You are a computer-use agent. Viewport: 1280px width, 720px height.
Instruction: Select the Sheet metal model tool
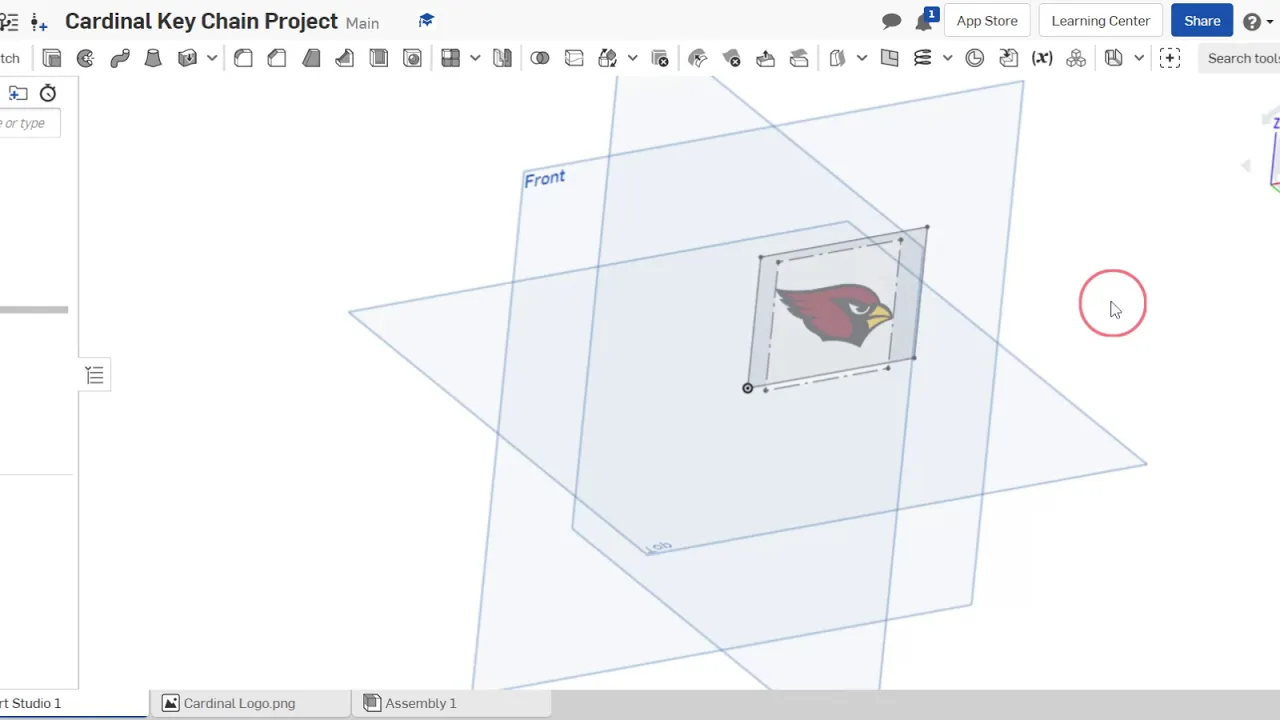[1114, 58]
